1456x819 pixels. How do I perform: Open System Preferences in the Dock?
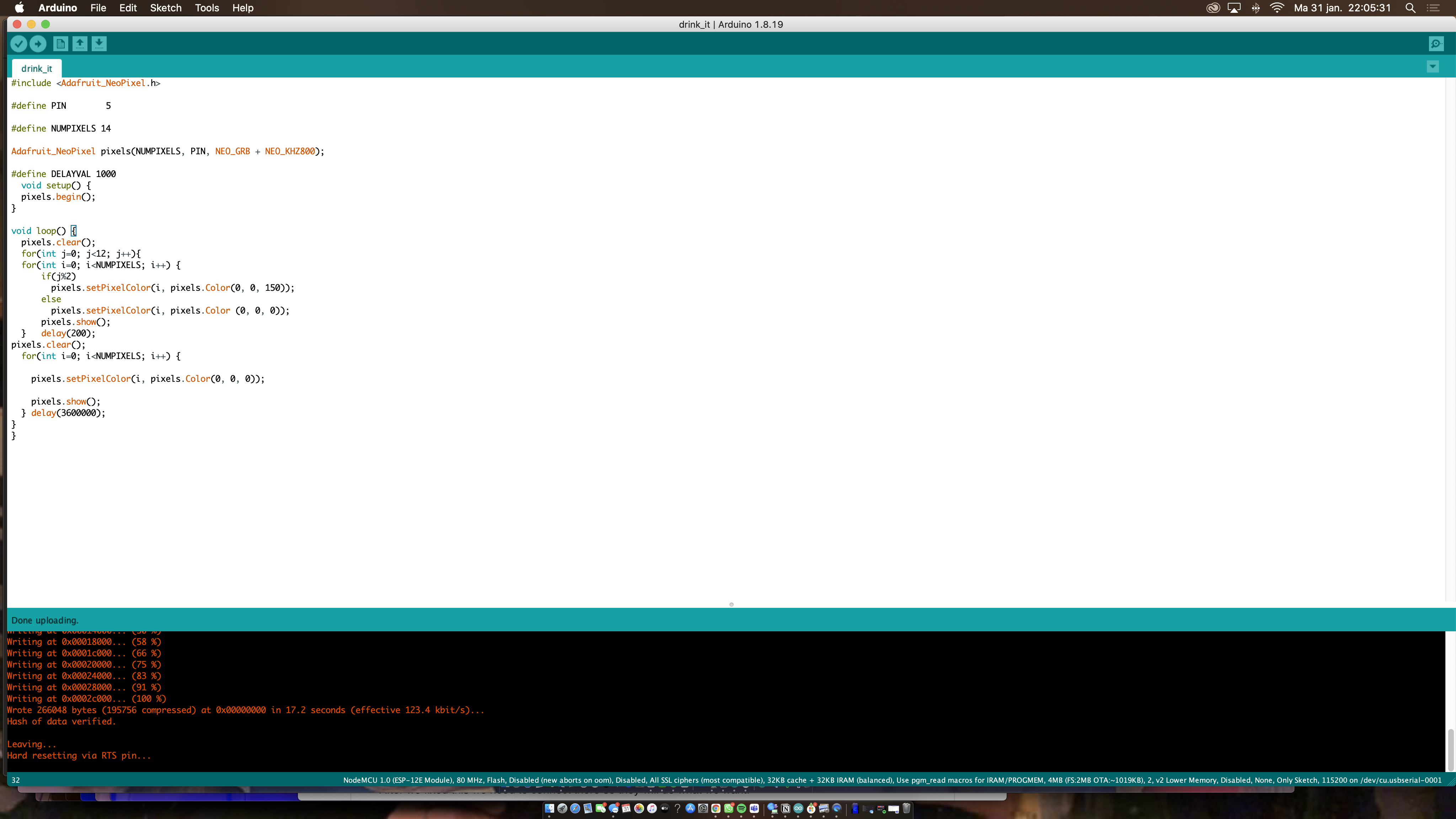coord(703,808)
